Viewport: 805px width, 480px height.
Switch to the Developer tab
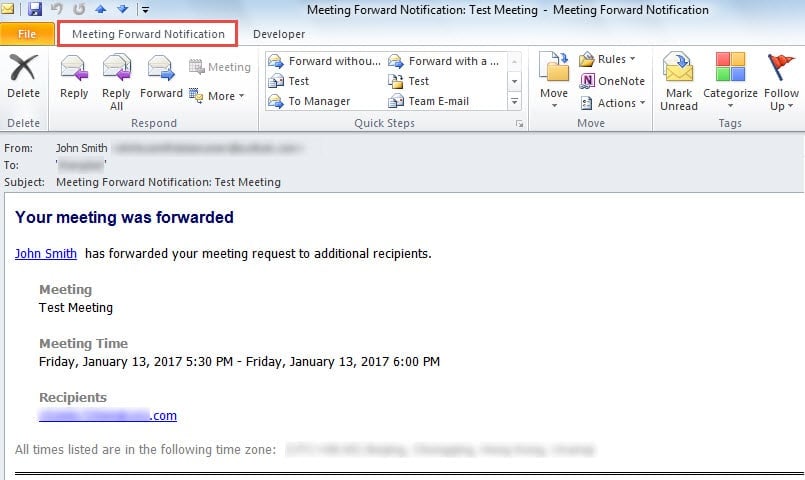(279, 34)
